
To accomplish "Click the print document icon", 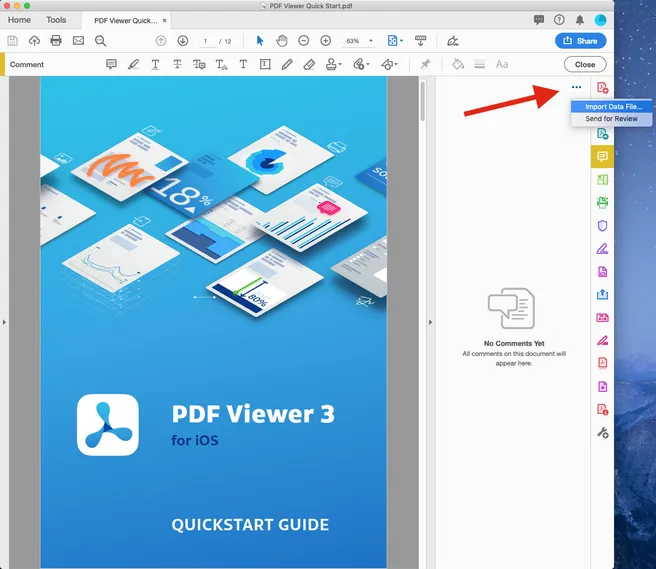I will [x=56, y=41].
